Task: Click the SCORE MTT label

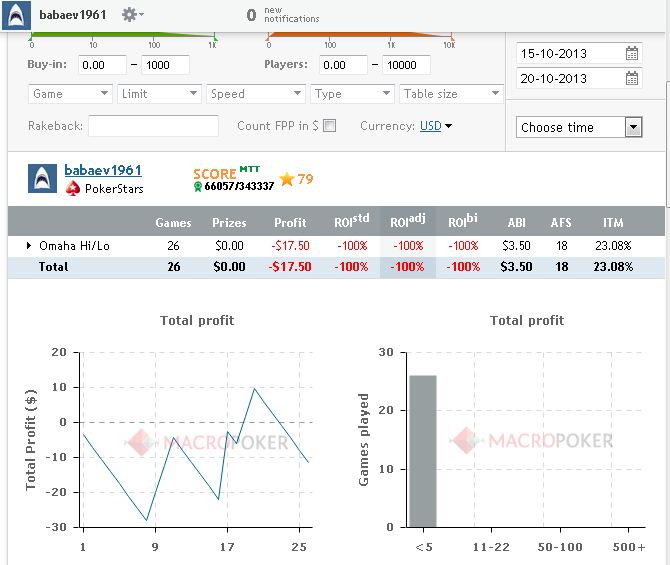Action: point(226,172)
